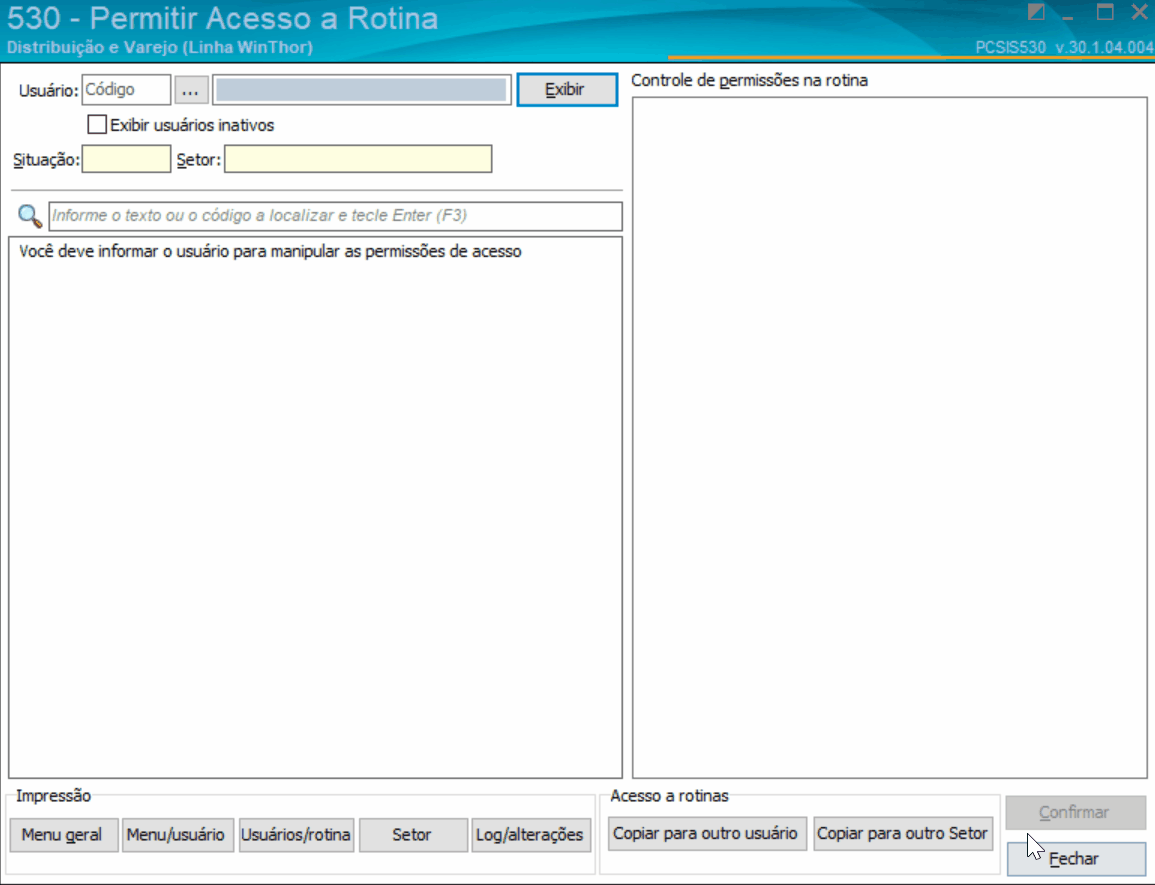Image resolution: width=1155 pixels, height=885 pixels.
Task: Open user lookup with the '...' button
Action: click(x=191, y=90)
